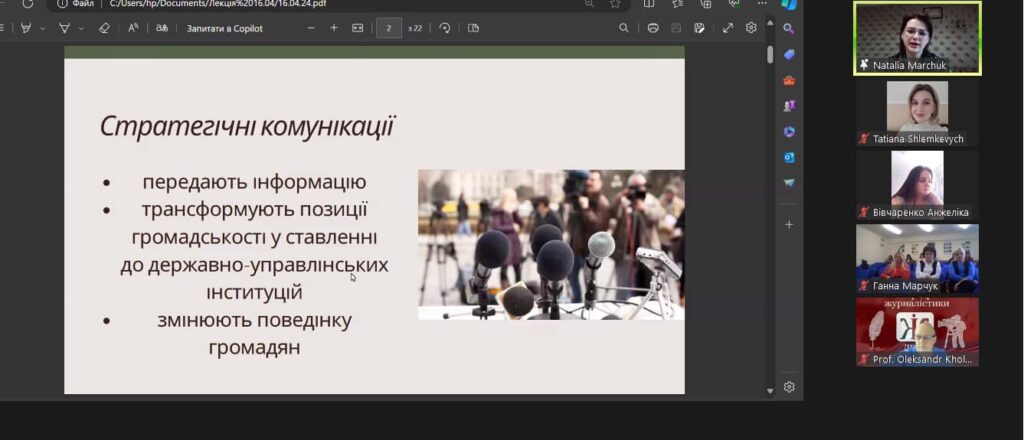
Task: Click Запитати в Copilot button
Action: (225, 28)
